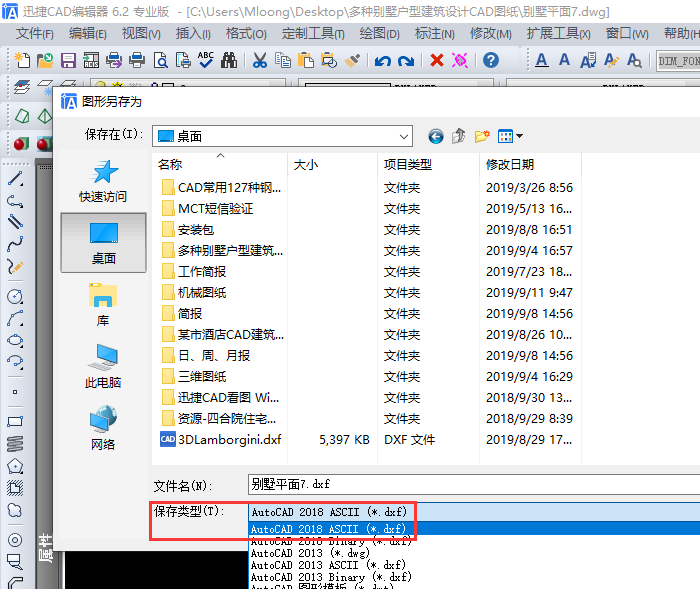Select the Line drawing tool
700x589 pixels.
[15, 179]
